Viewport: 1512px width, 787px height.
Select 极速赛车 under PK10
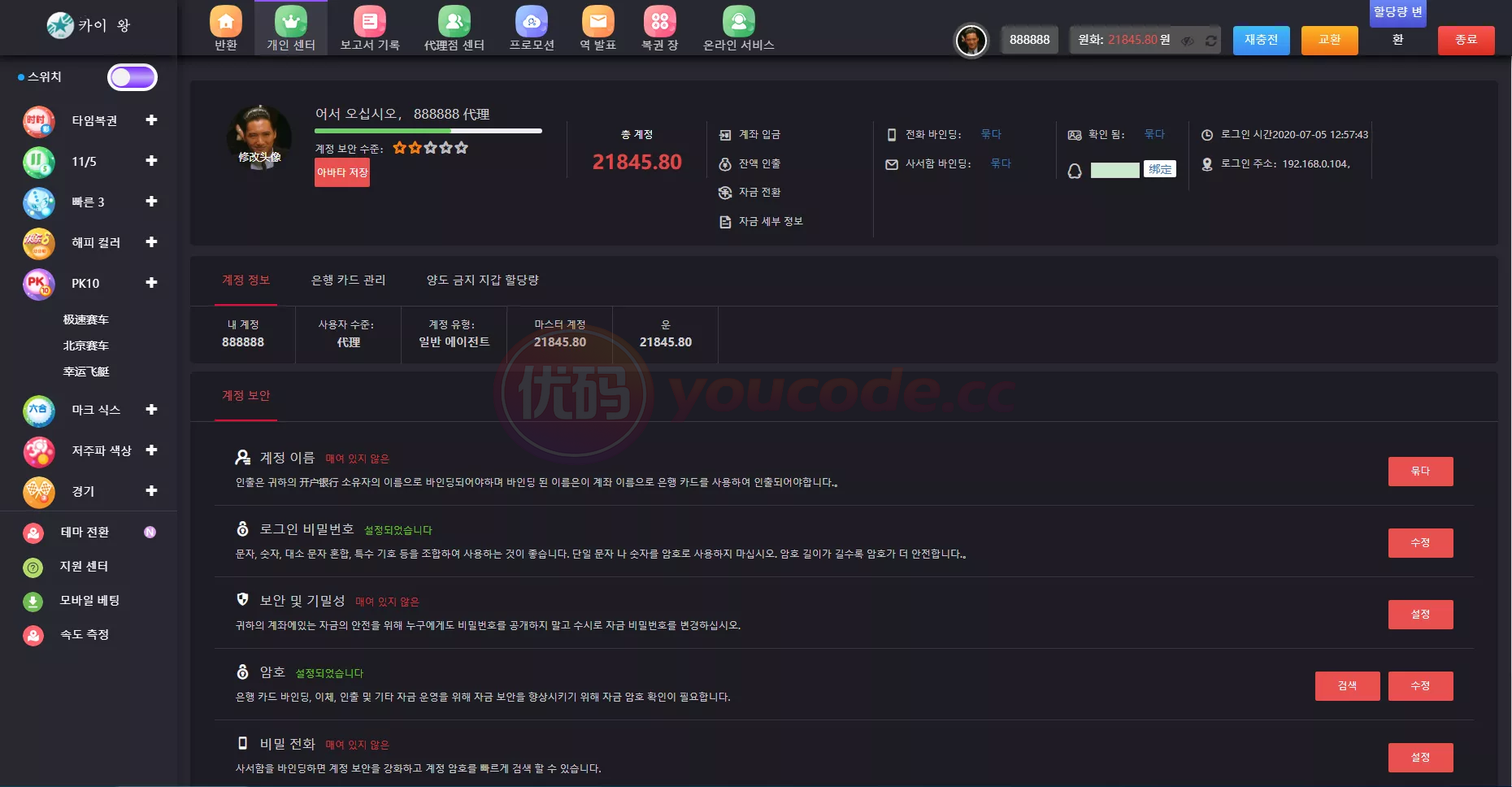tap(86, 320)
